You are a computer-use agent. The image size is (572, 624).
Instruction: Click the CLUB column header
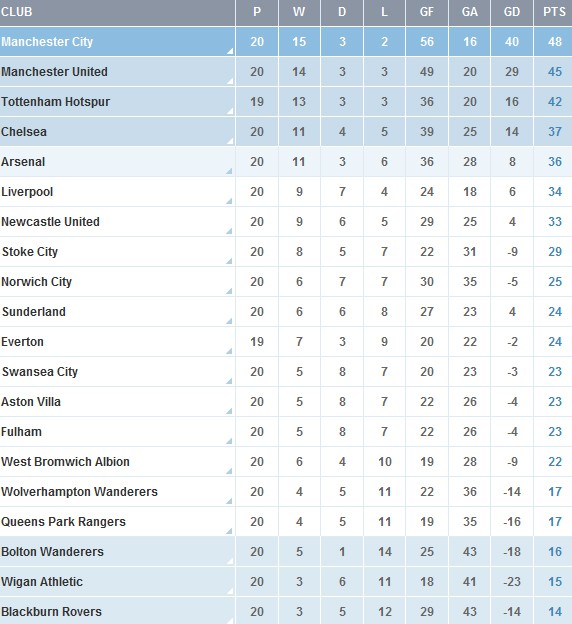(17, 12)
